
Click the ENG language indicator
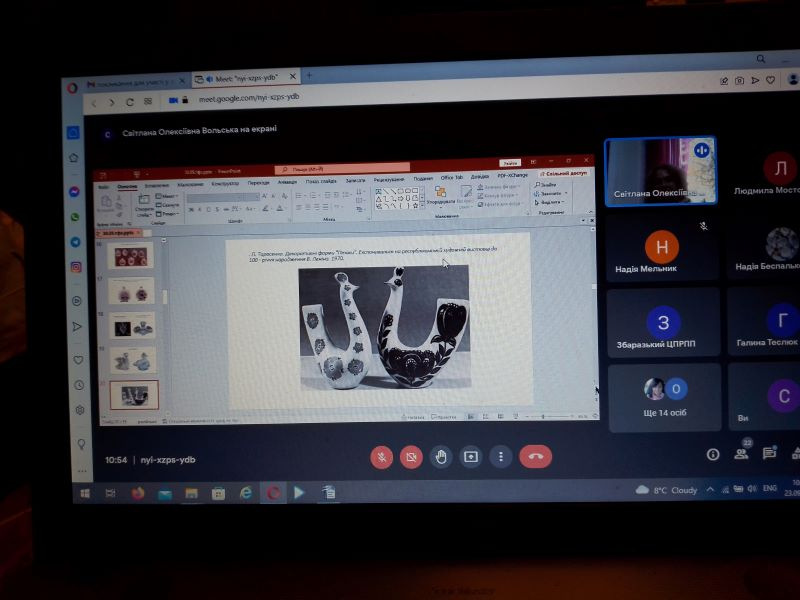pos(769,488)
